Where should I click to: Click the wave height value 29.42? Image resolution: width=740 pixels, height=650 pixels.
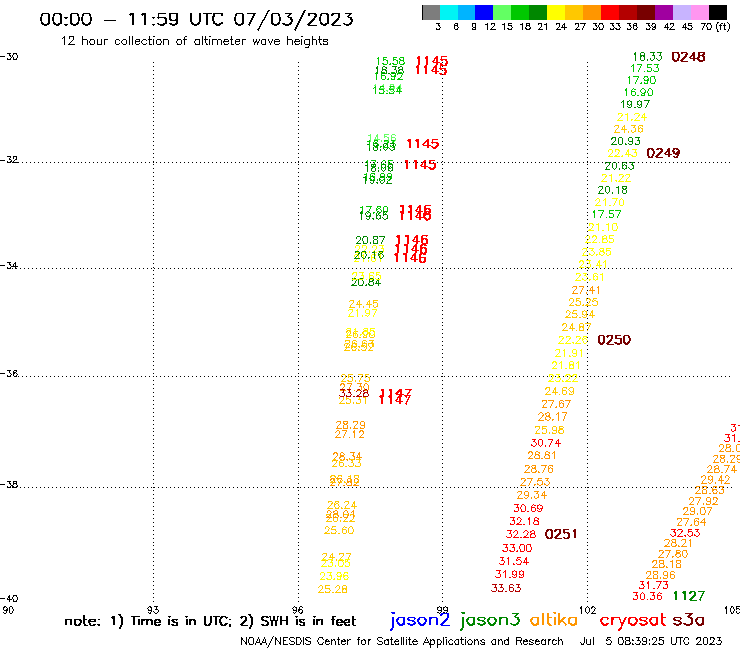pyautogui.click(x=715, y=480)
